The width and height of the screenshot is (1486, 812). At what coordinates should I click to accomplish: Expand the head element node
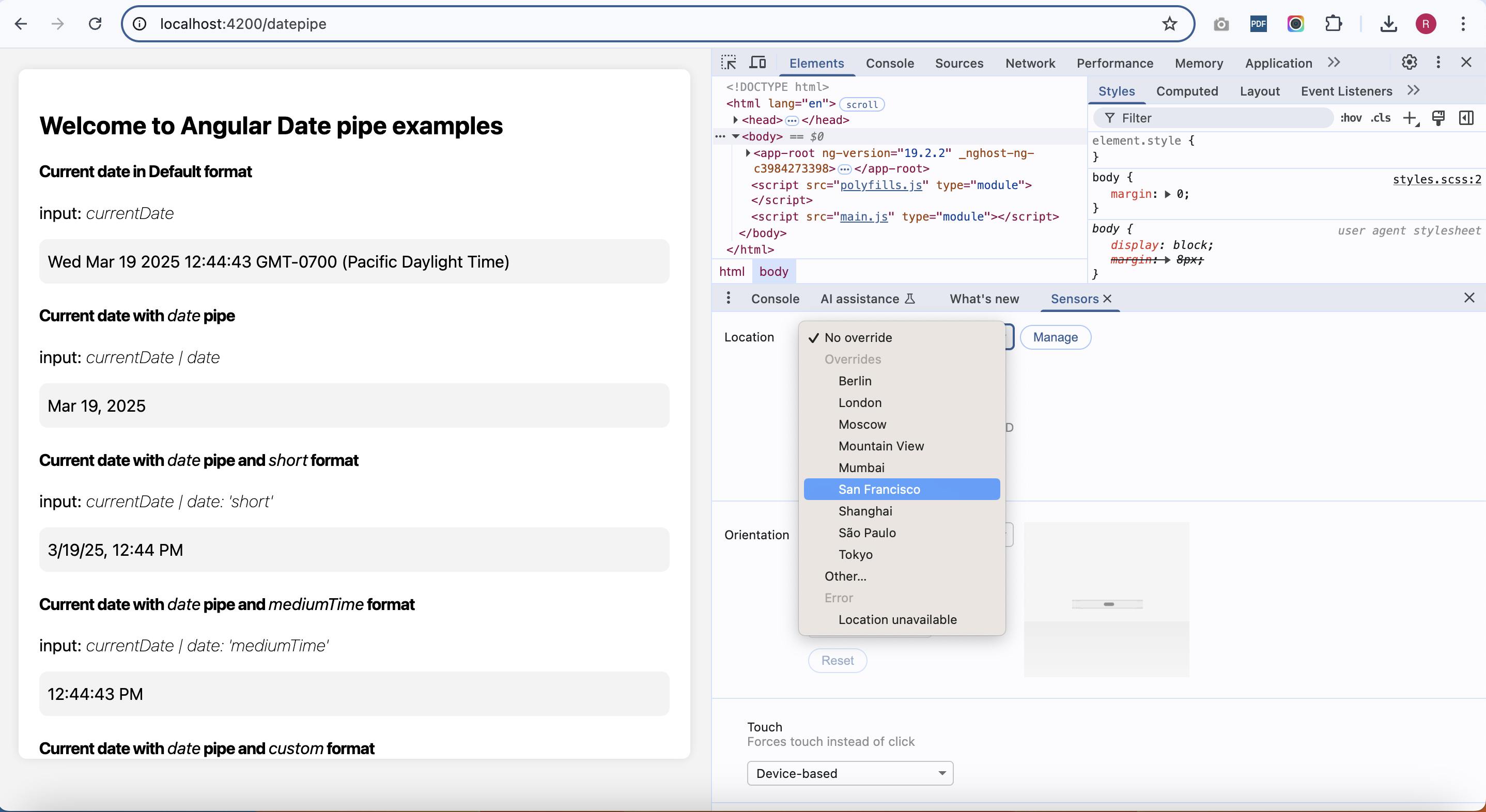tap(735, 120)
